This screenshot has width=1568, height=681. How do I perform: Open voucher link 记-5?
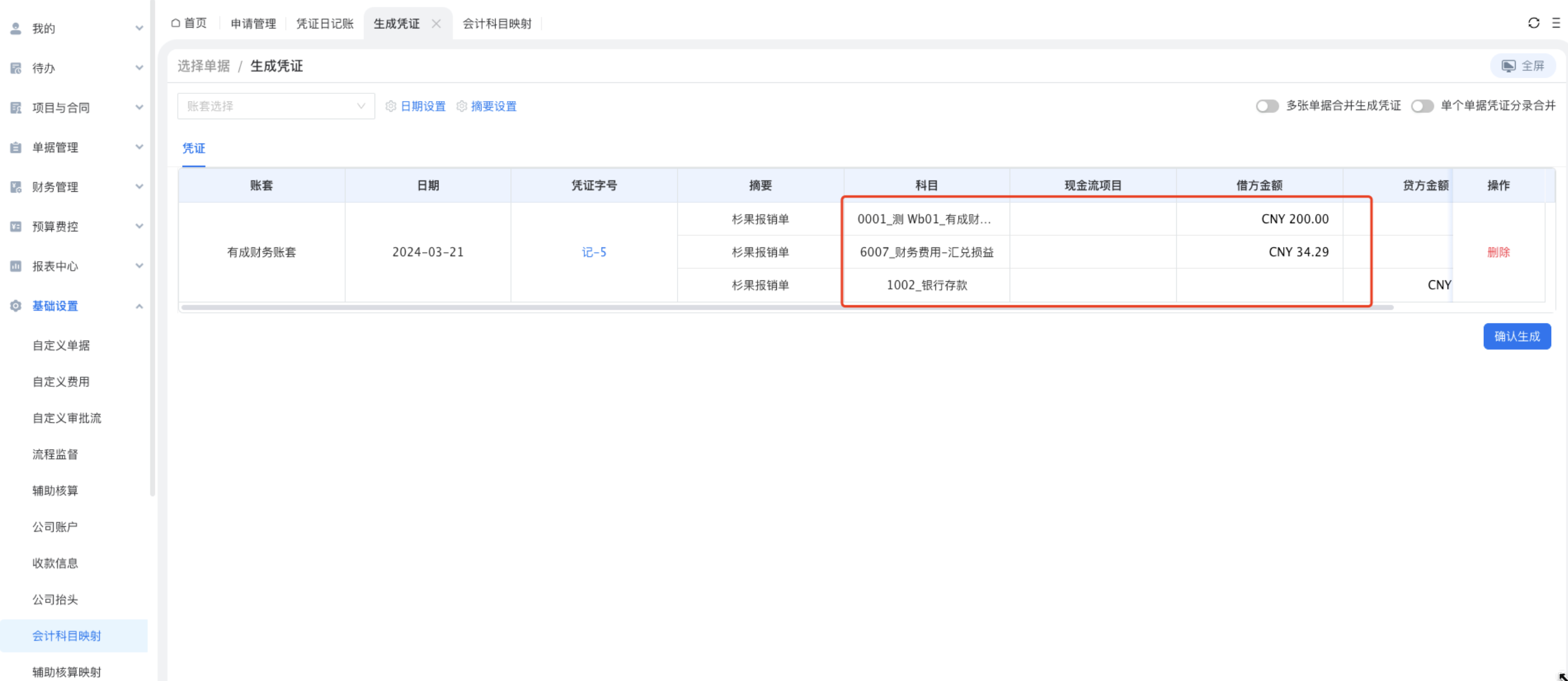[x=593, y=252]
